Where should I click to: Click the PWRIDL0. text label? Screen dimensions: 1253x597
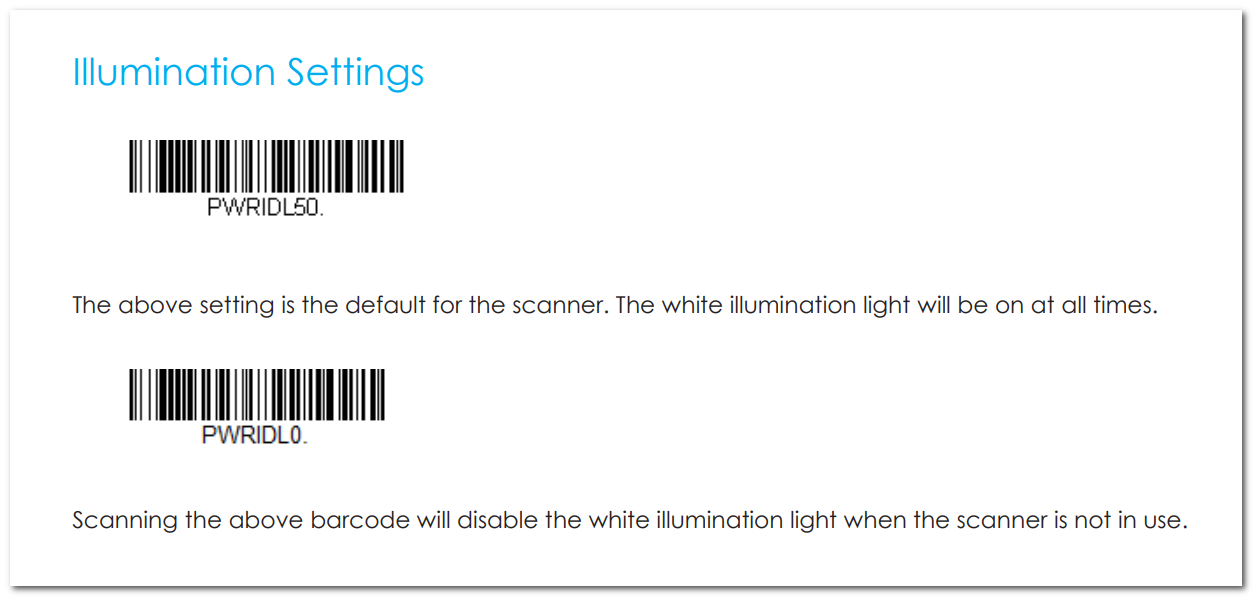click(255, 437)
